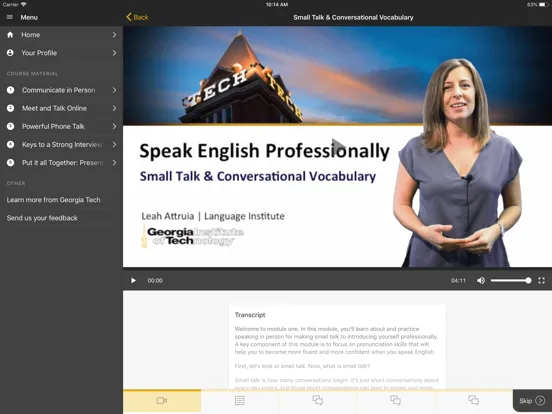Expand the Home chevron
Viewport: 552px width, 414px height.
click(x=114, y=35)
